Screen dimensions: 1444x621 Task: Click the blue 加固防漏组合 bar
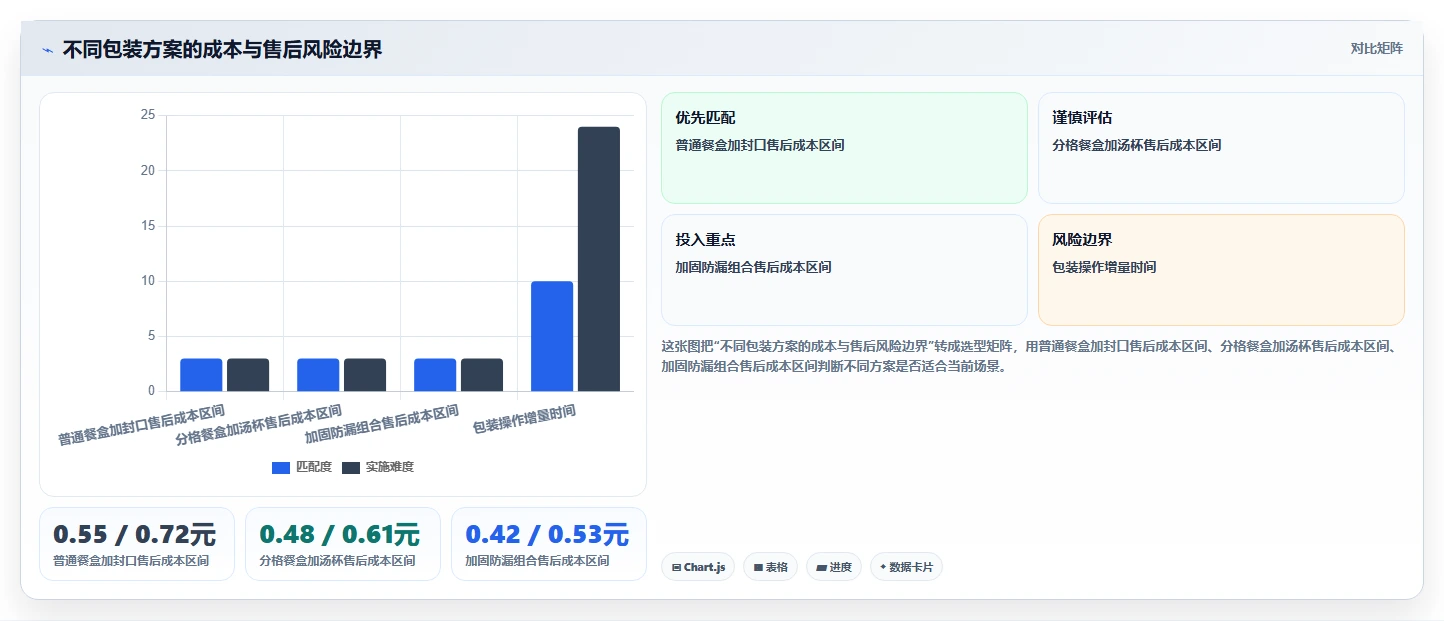tap(435, 375)
